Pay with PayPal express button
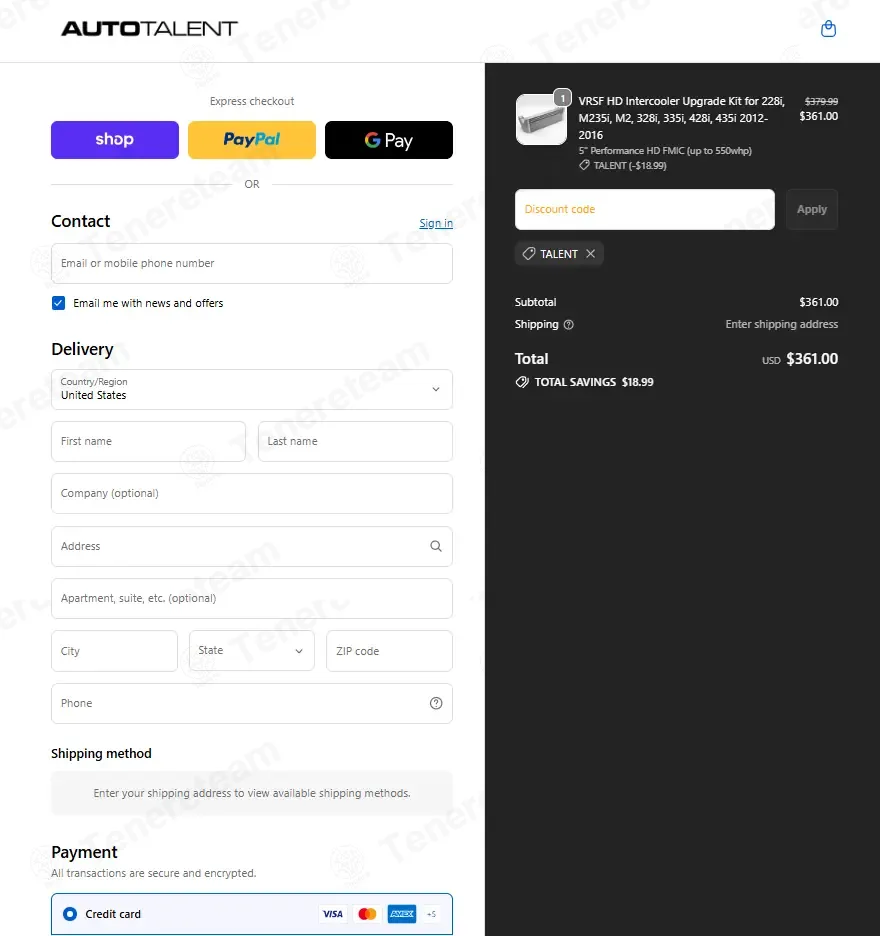 point(251,140)
